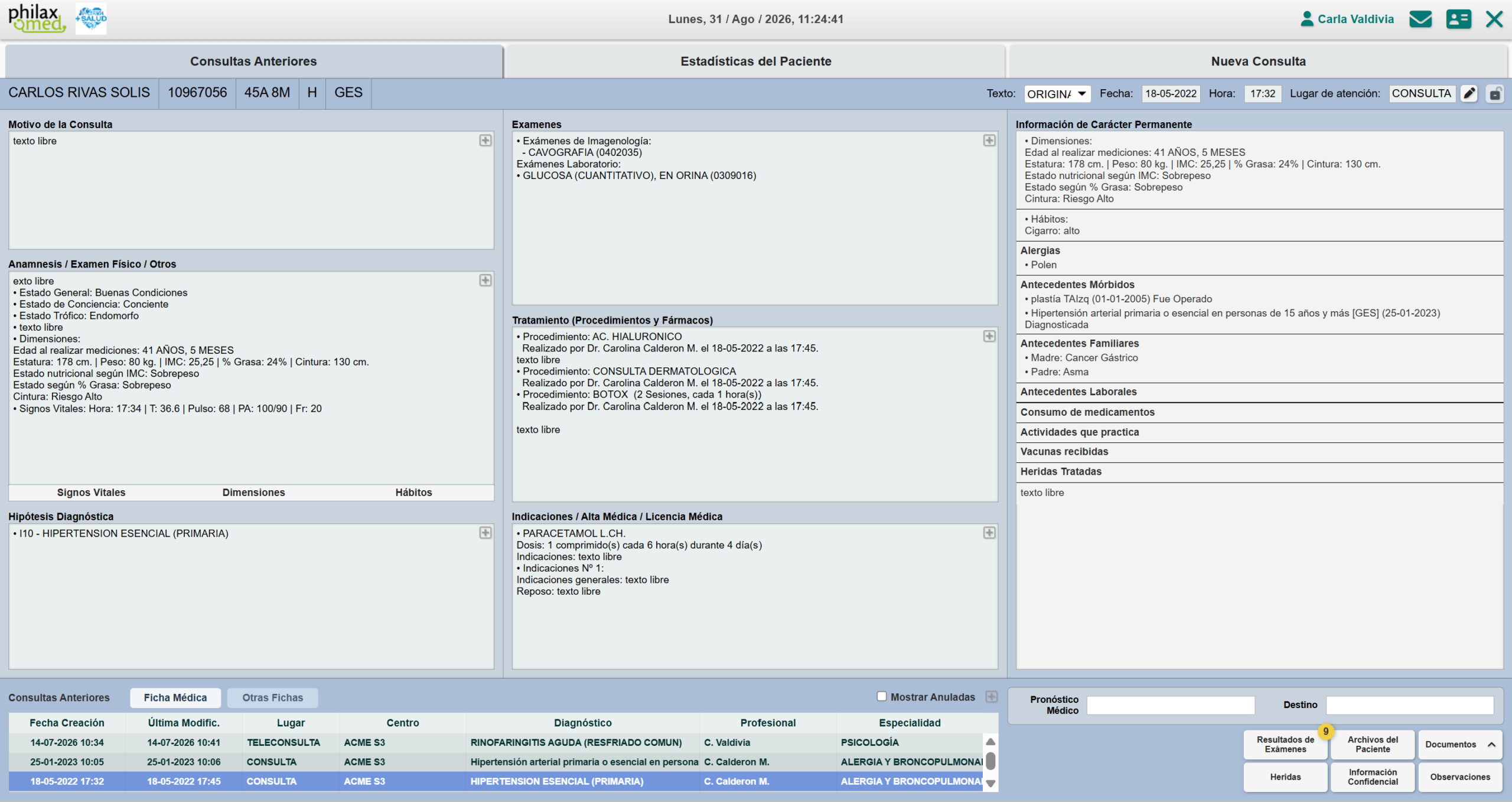This screenshot has width=1512, height=802.
Task: Close the application with the X icon
Action: [x=1494, y=19]
